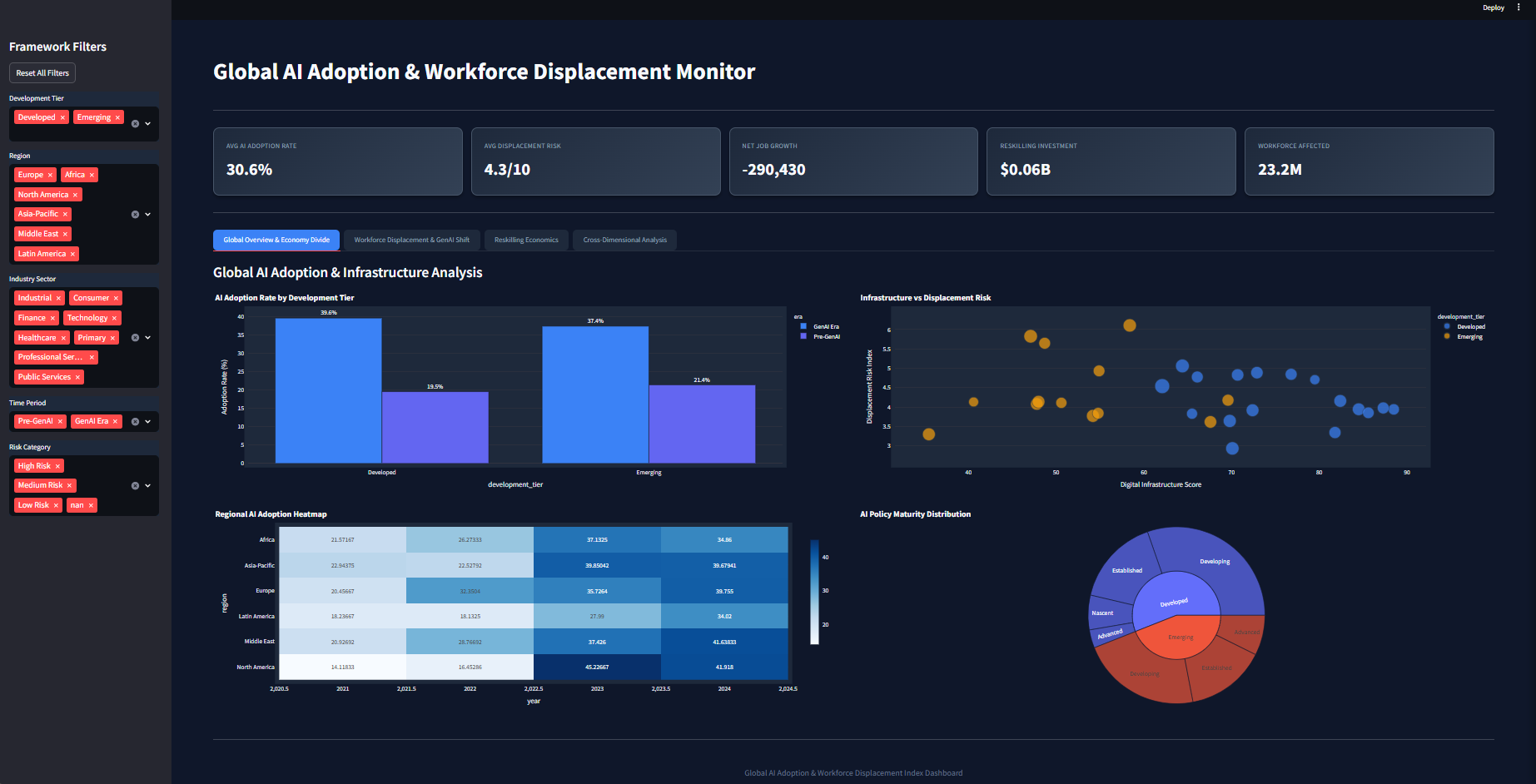
Task: Click Middle East 2024 heatmap cell 41.63833
Action: point(724,642)
